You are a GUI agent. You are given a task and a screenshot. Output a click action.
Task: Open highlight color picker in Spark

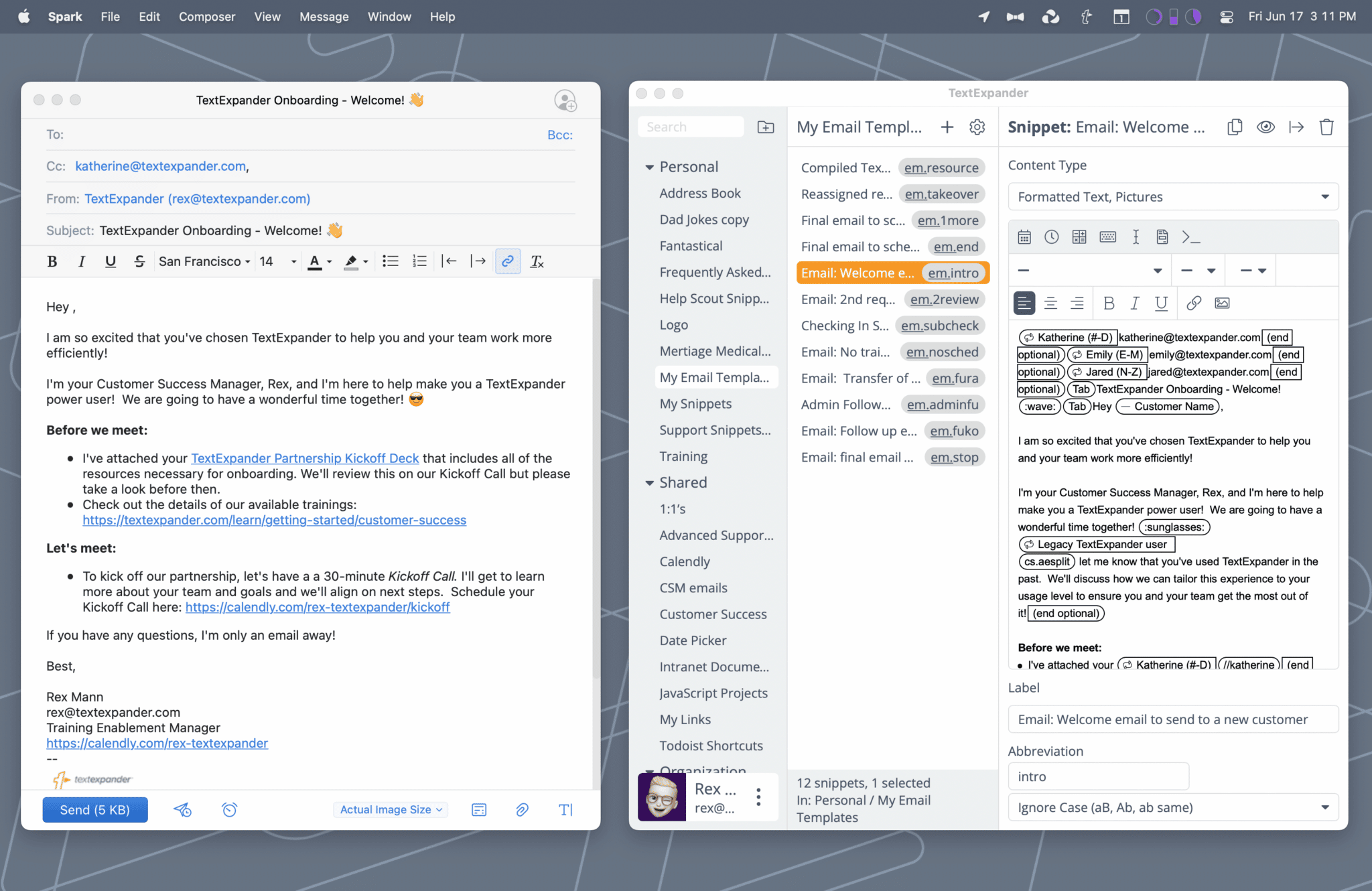[x=356, y=261]
